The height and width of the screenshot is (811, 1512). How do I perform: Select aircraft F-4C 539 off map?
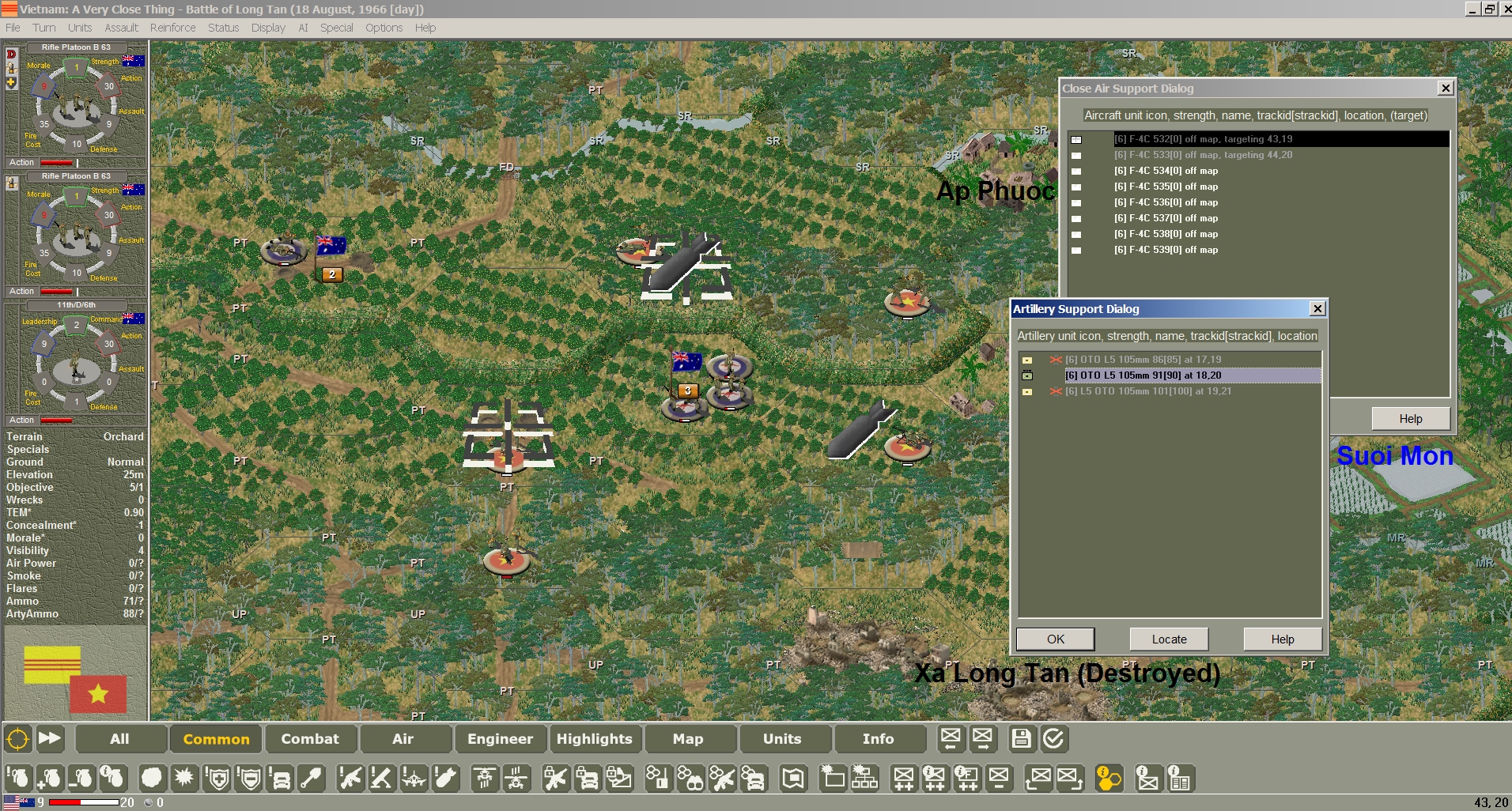click(1259, 250)
